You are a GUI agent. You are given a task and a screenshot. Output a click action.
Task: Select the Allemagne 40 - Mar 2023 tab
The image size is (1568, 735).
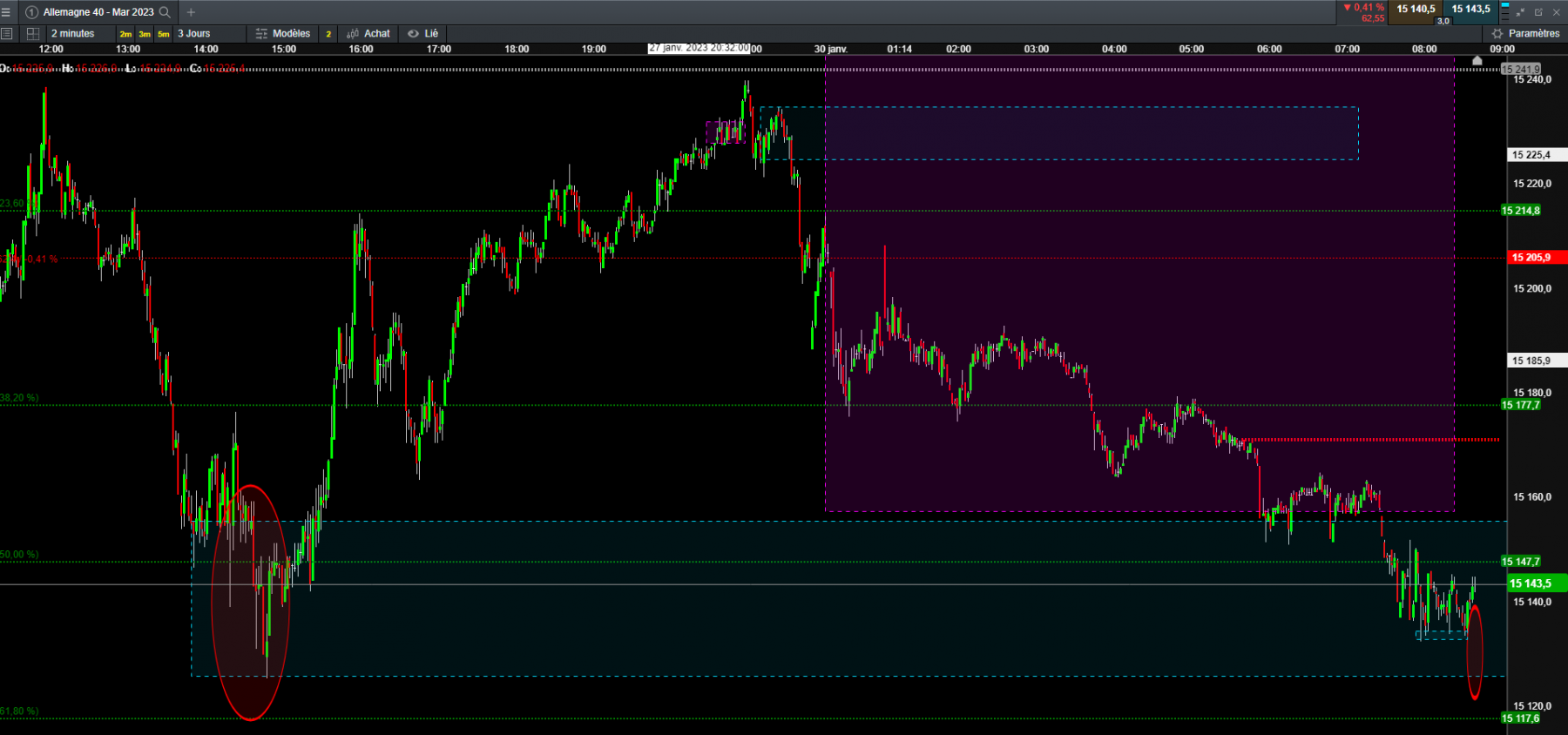point(98,12)
